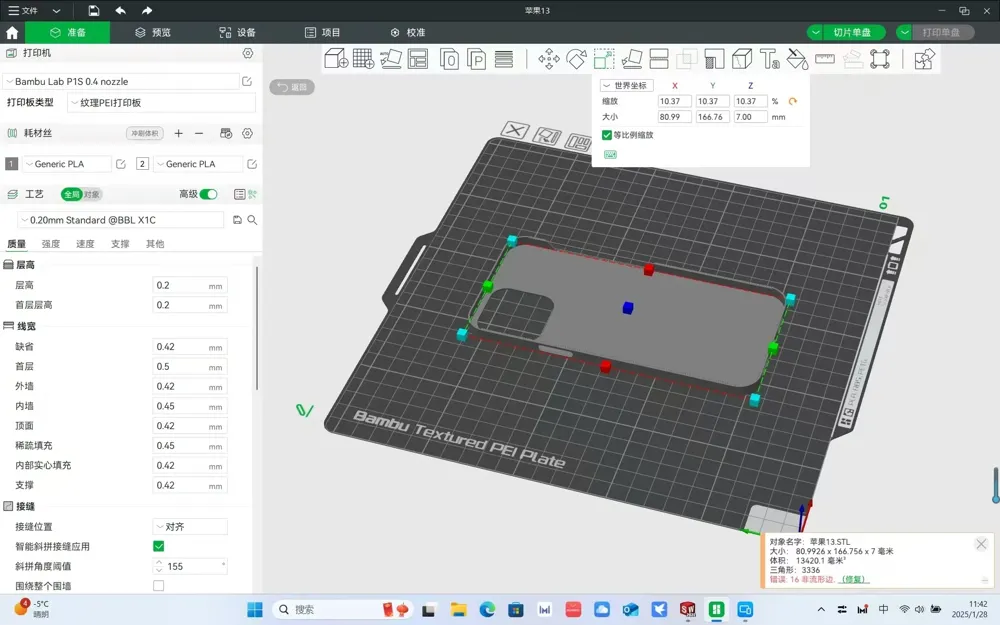Select the Rotate tool icon
The width and height of the screenshot is (1000, 625).
click(577, 59)
